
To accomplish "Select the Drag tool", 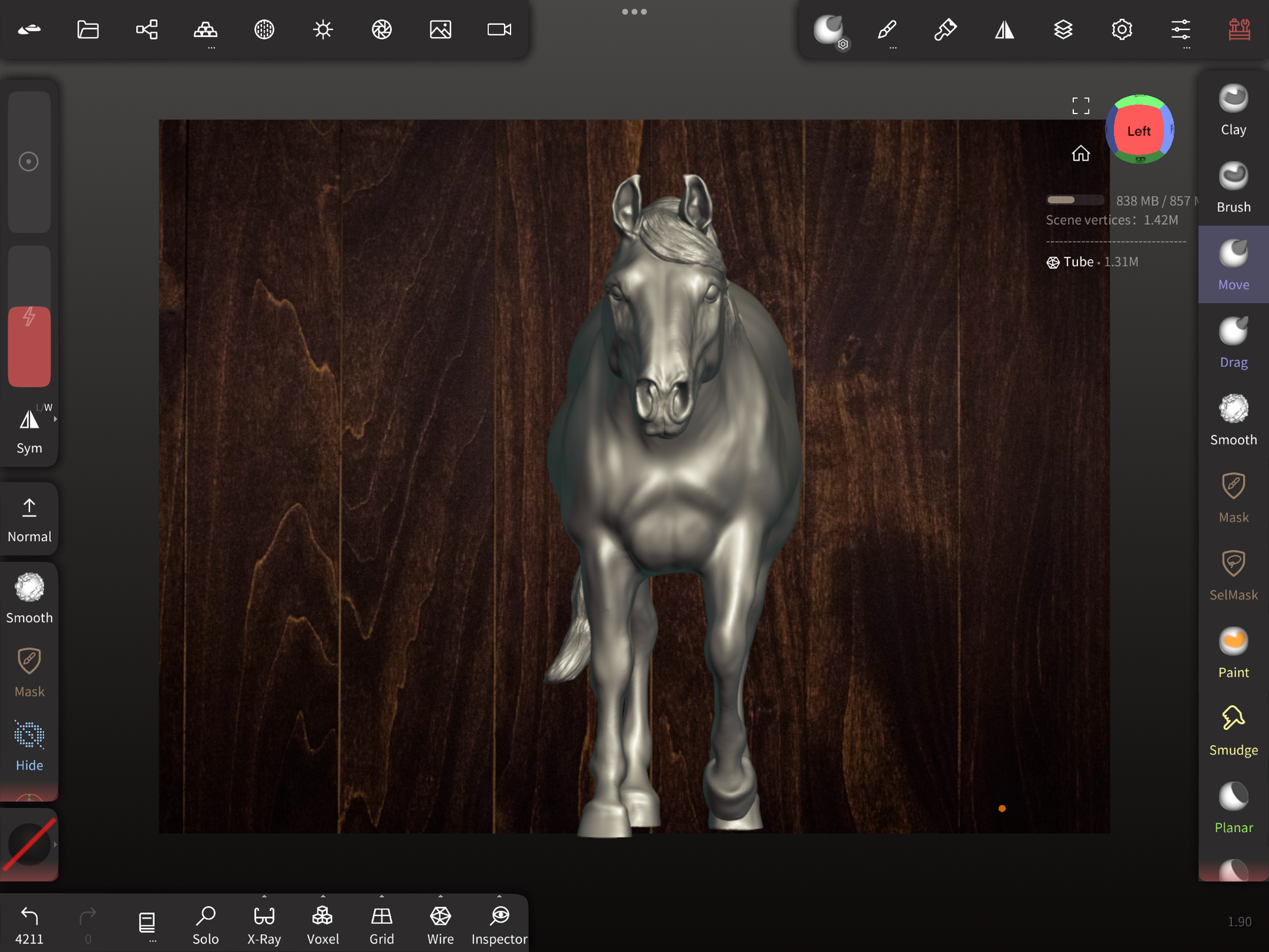I will pos(1232,342).
